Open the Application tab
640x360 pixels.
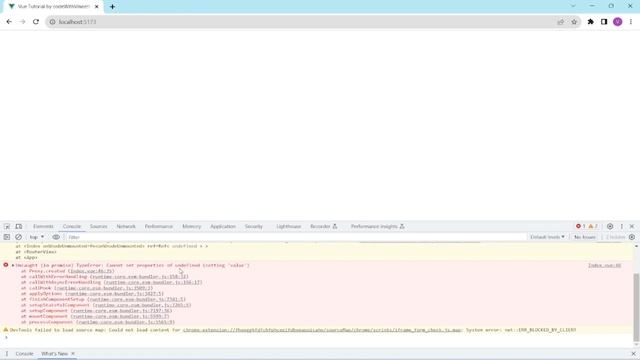tap(223, 227)
